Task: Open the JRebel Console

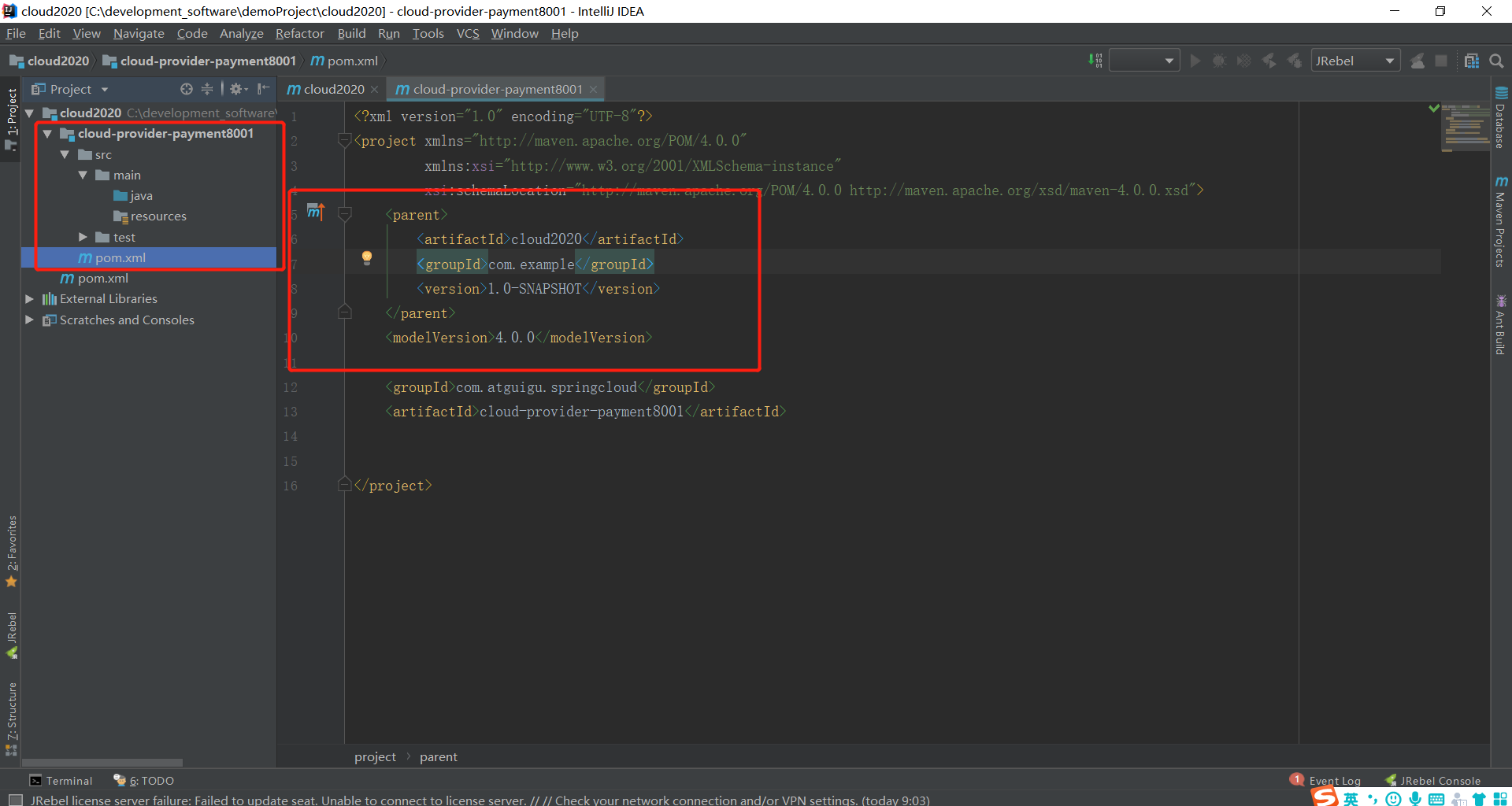Action: 1433,781
